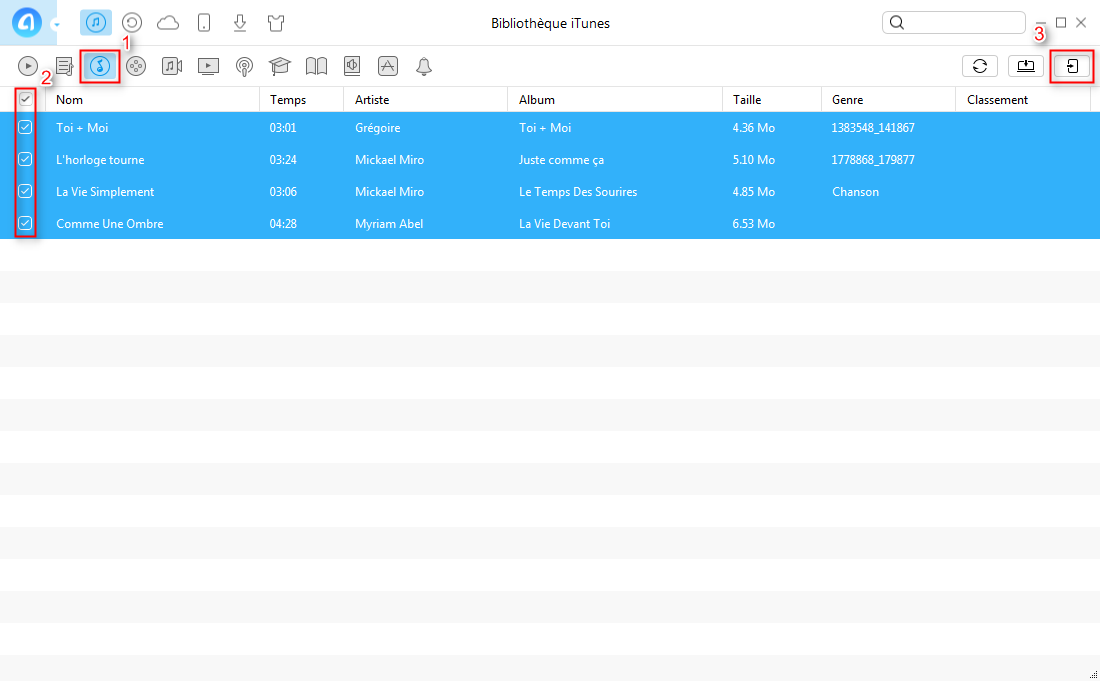
Task: Click the size 4.36 Mo cell
Action: (x=753, y=128)
